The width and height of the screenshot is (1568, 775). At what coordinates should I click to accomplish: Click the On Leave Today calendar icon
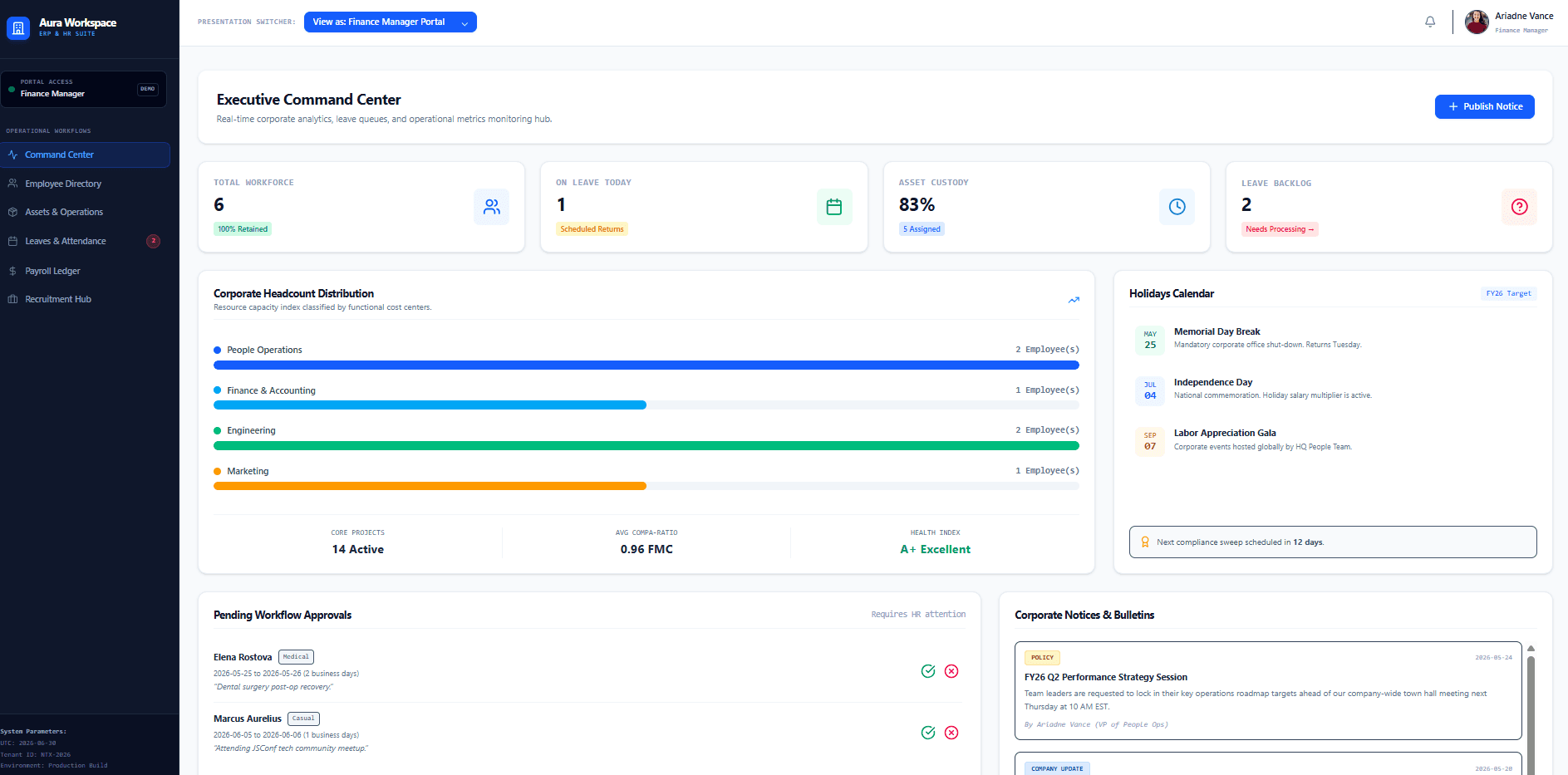(x=834, y=207)
